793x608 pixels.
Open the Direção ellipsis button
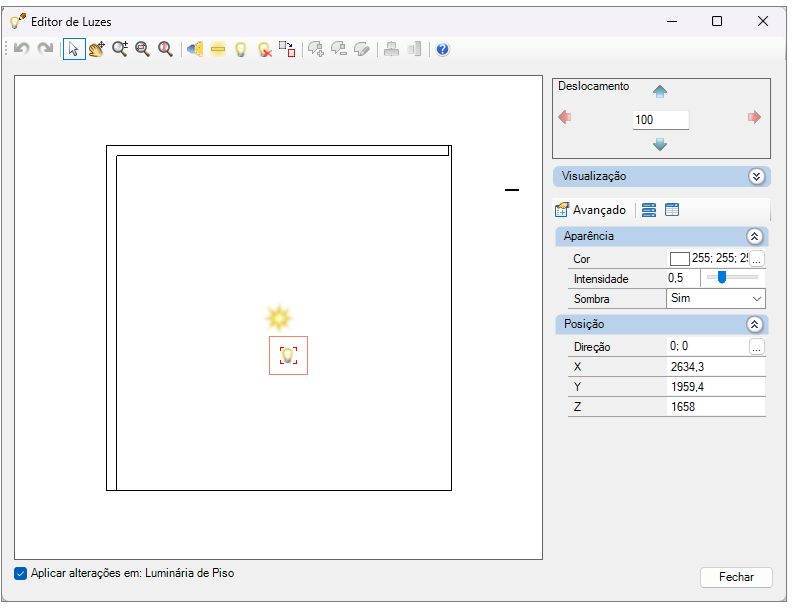pyautogui.click(x=757, y=347)
